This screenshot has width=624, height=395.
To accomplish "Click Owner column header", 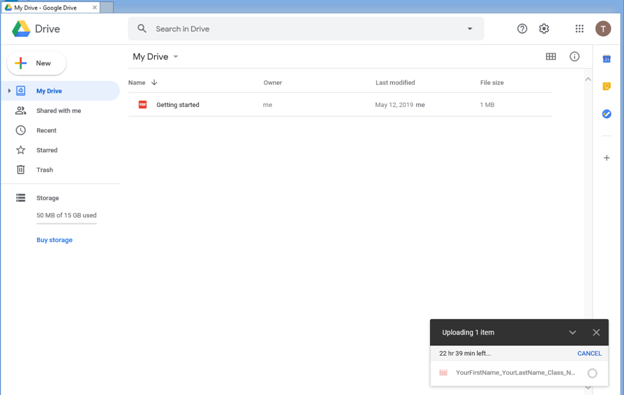I will click(273, 83).
